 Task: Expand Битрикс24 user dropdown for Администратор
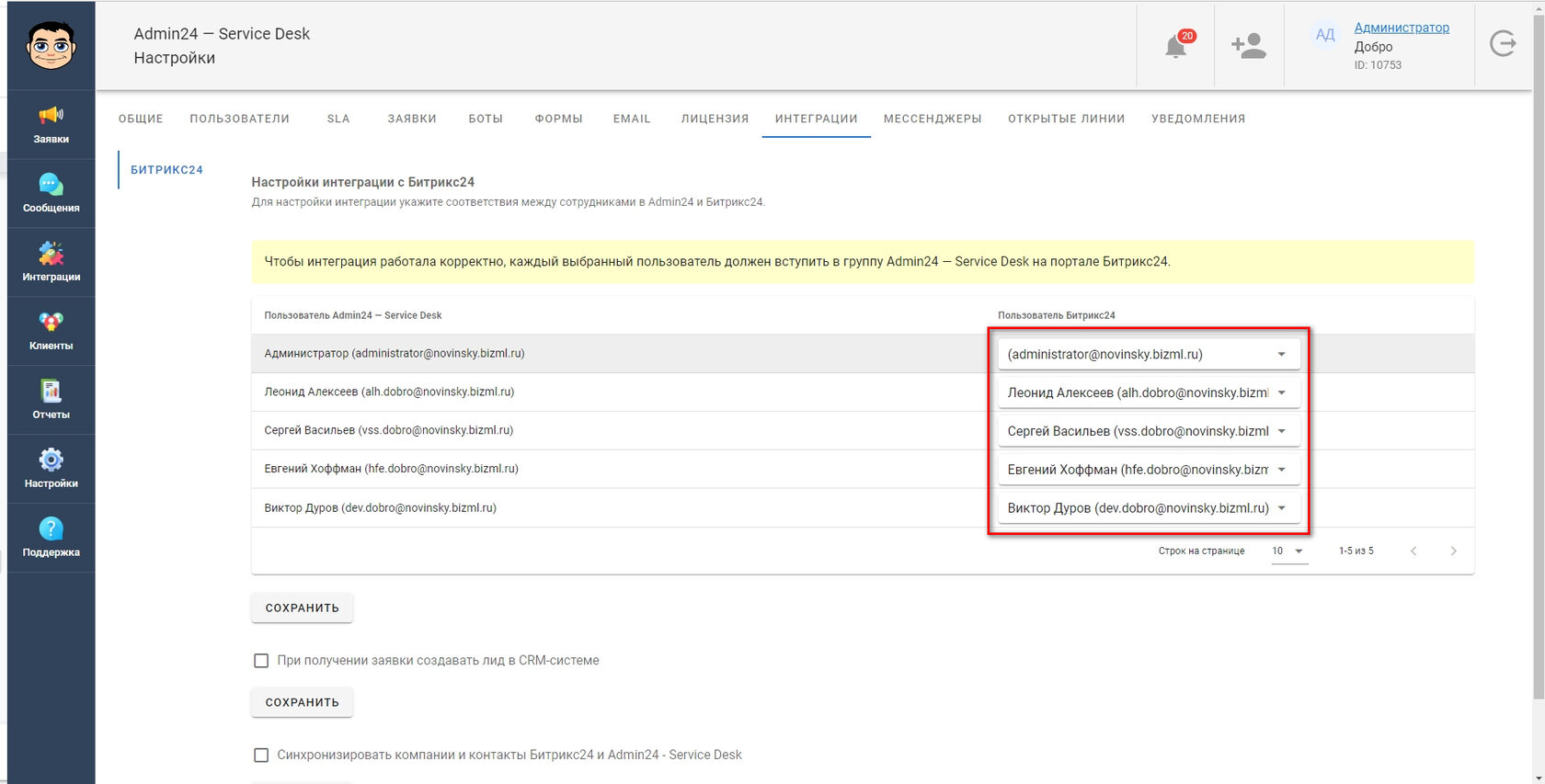click(x=1149, y=354)
